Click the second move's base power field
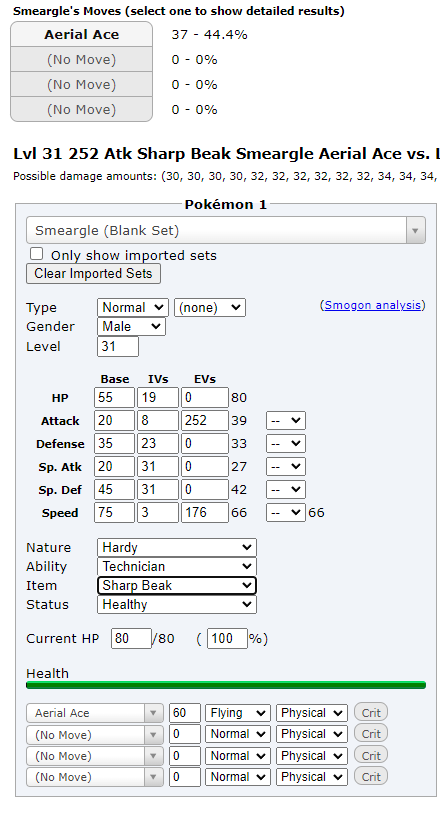440x813 pixels. pos(185,735)
